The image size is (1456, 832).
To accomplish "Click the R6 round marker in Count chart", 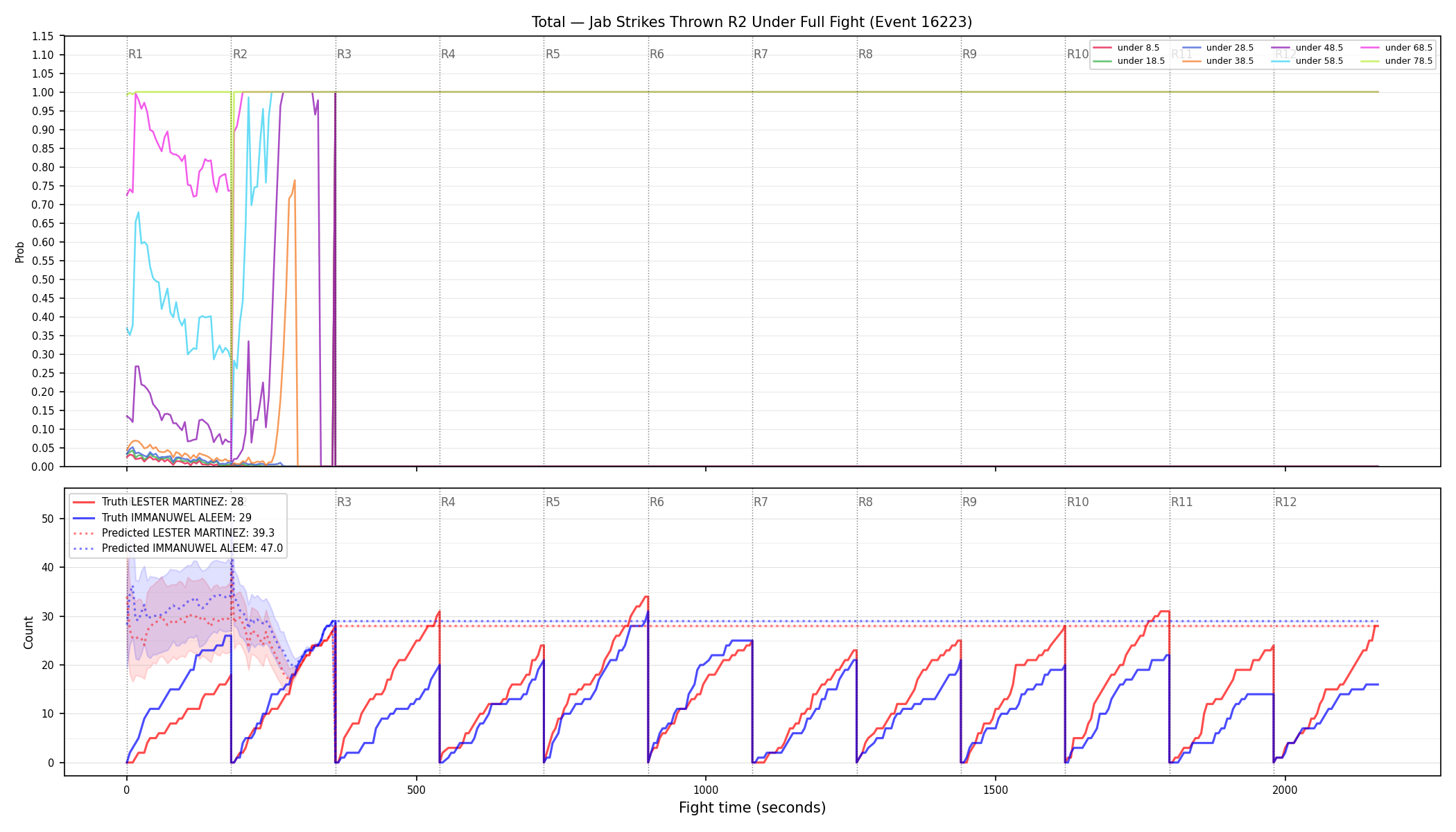I will pyautogui.click(x=657, y=502).
